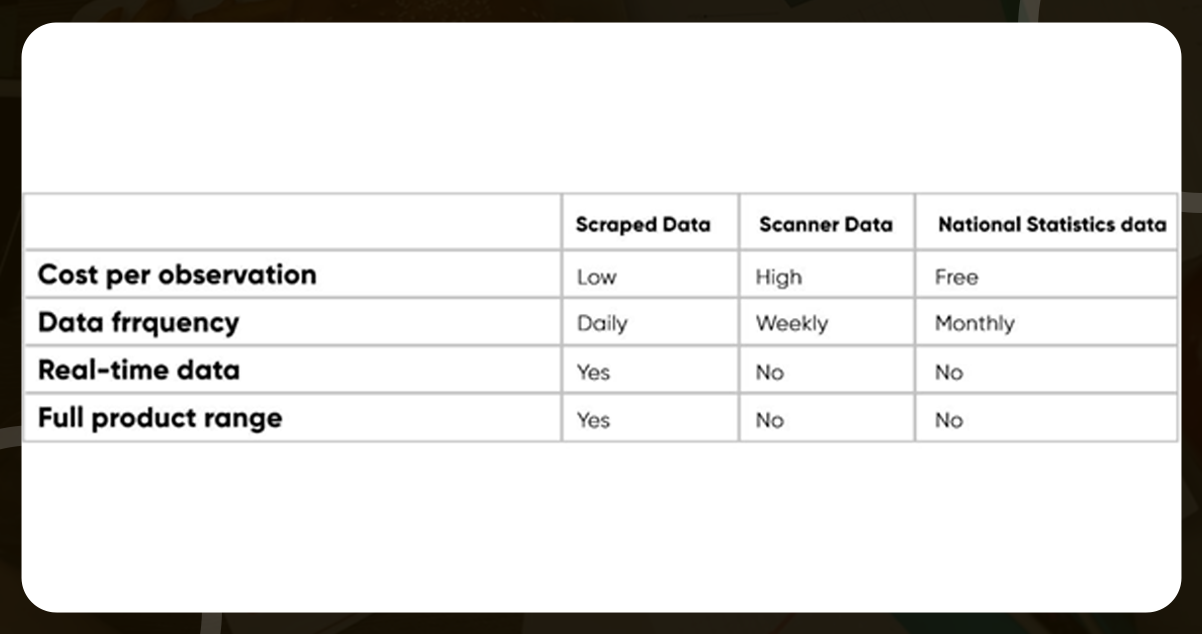Click the Scanner Data column header
The image size is (1202, 634).
[x=825, y=224]
